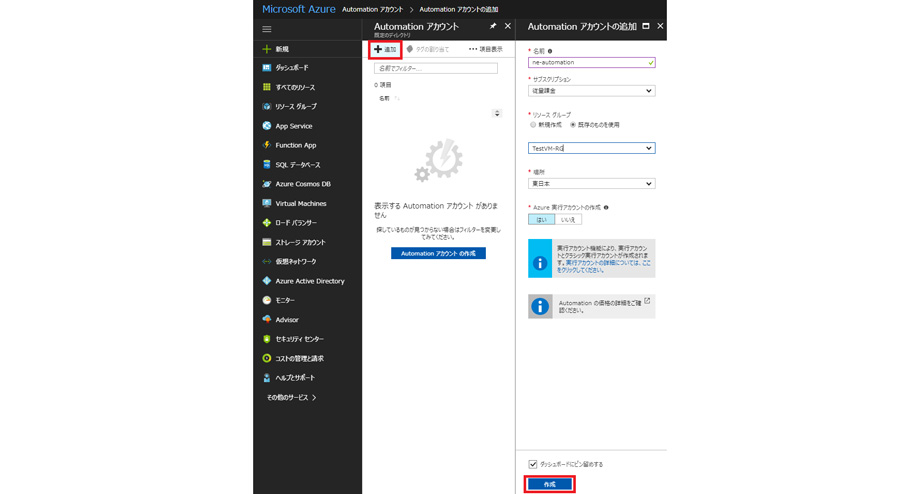The height and width of the screenshot is (494, 920).
Task: Select the 新規作成 radio button
Action: click(533, 125)
